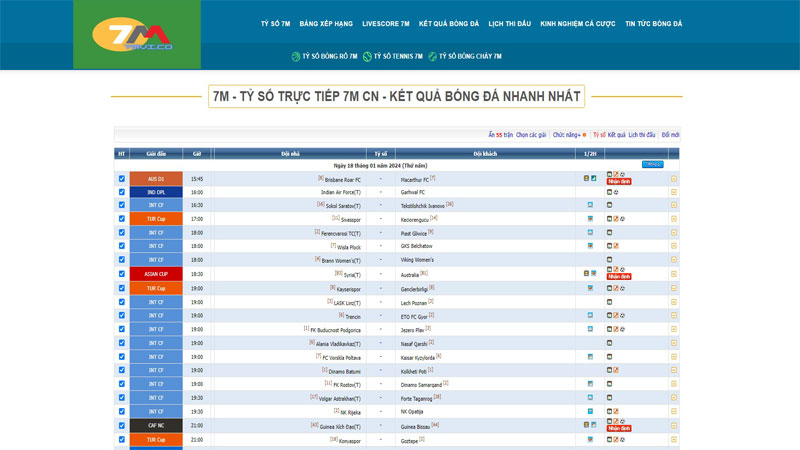Click the yellow icon in Syria vs Australia row
800x450 pixels.
coord(674,273)
